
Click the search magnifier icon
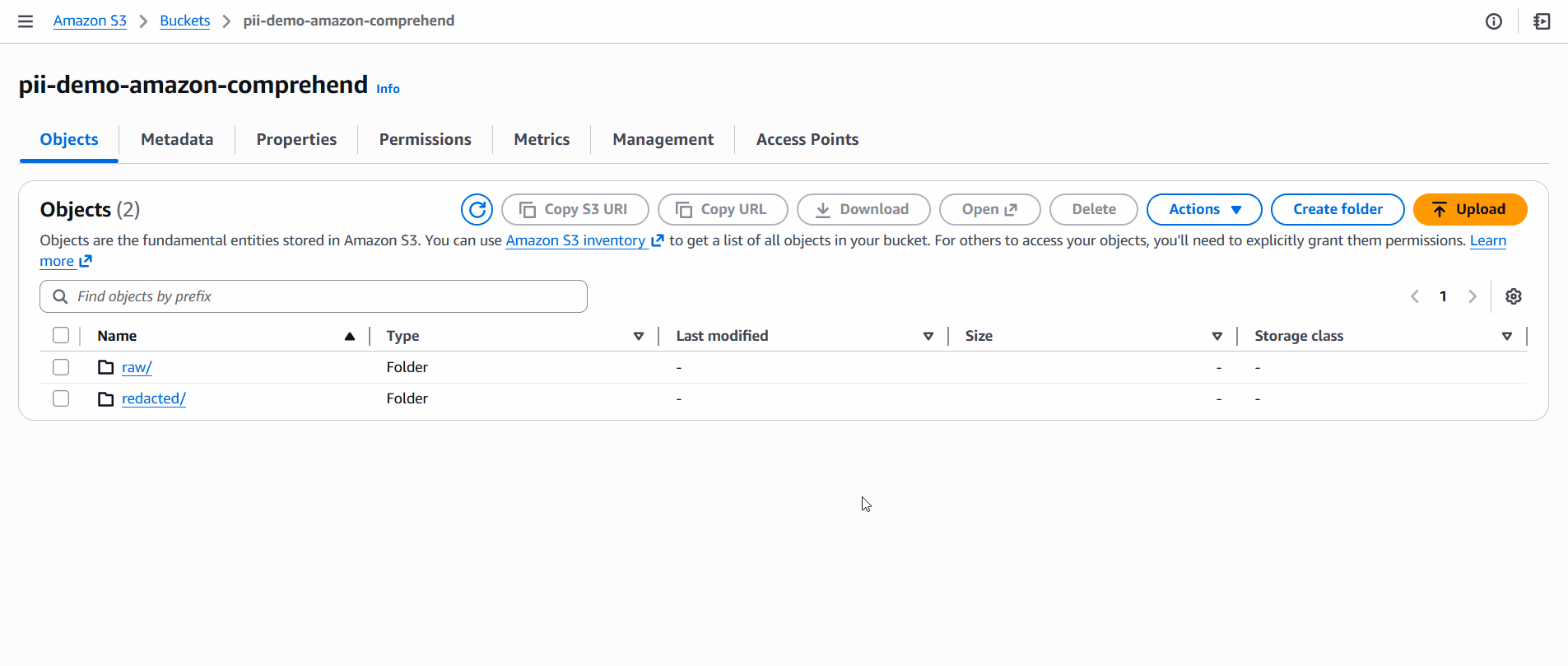click(x=60, y=296)
